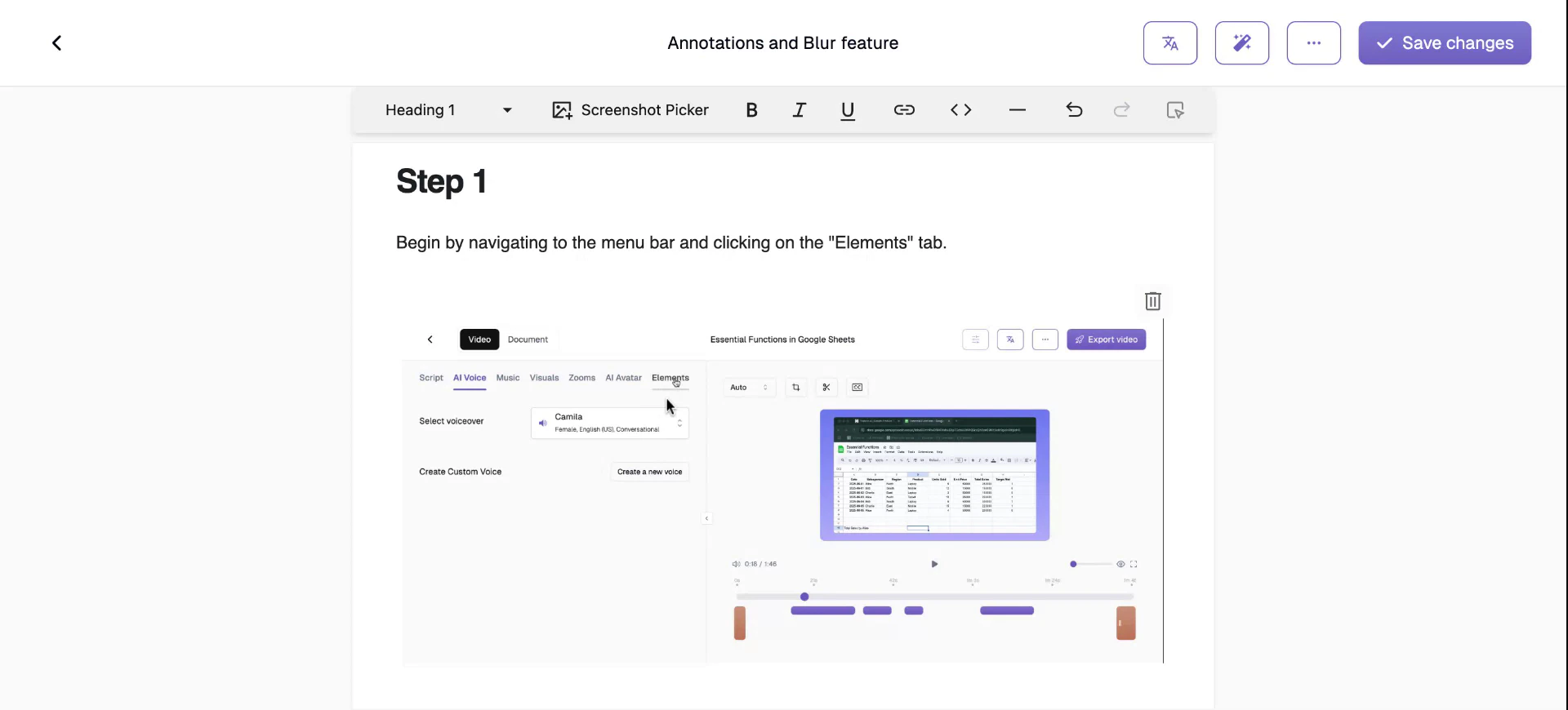Click the 'Annotations and Blur feature' title
Image resolution: width=1568 pixels, height=710 pixels.
pos(783,43)
